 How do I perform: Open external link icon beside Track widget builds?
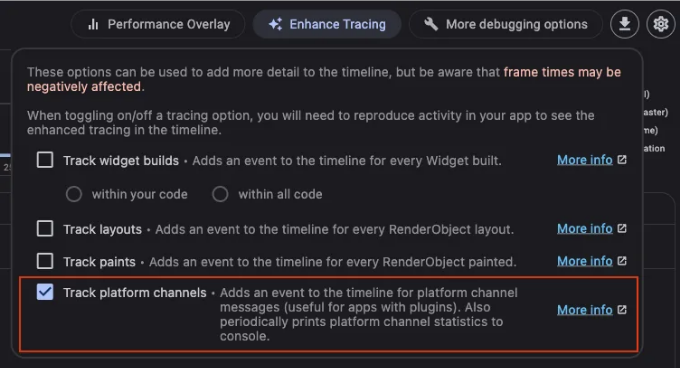(x=622, y=160)
